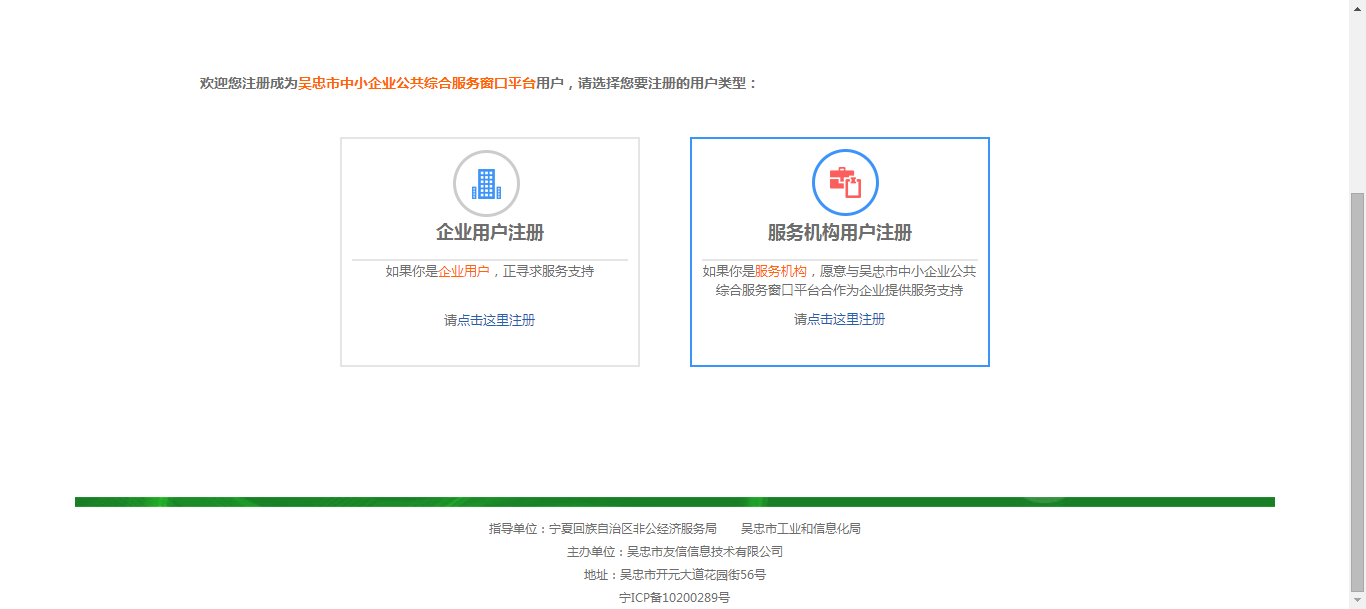
Task: Click 吴忠市工业和信息化局 in the footer
Action: [800, 528]
